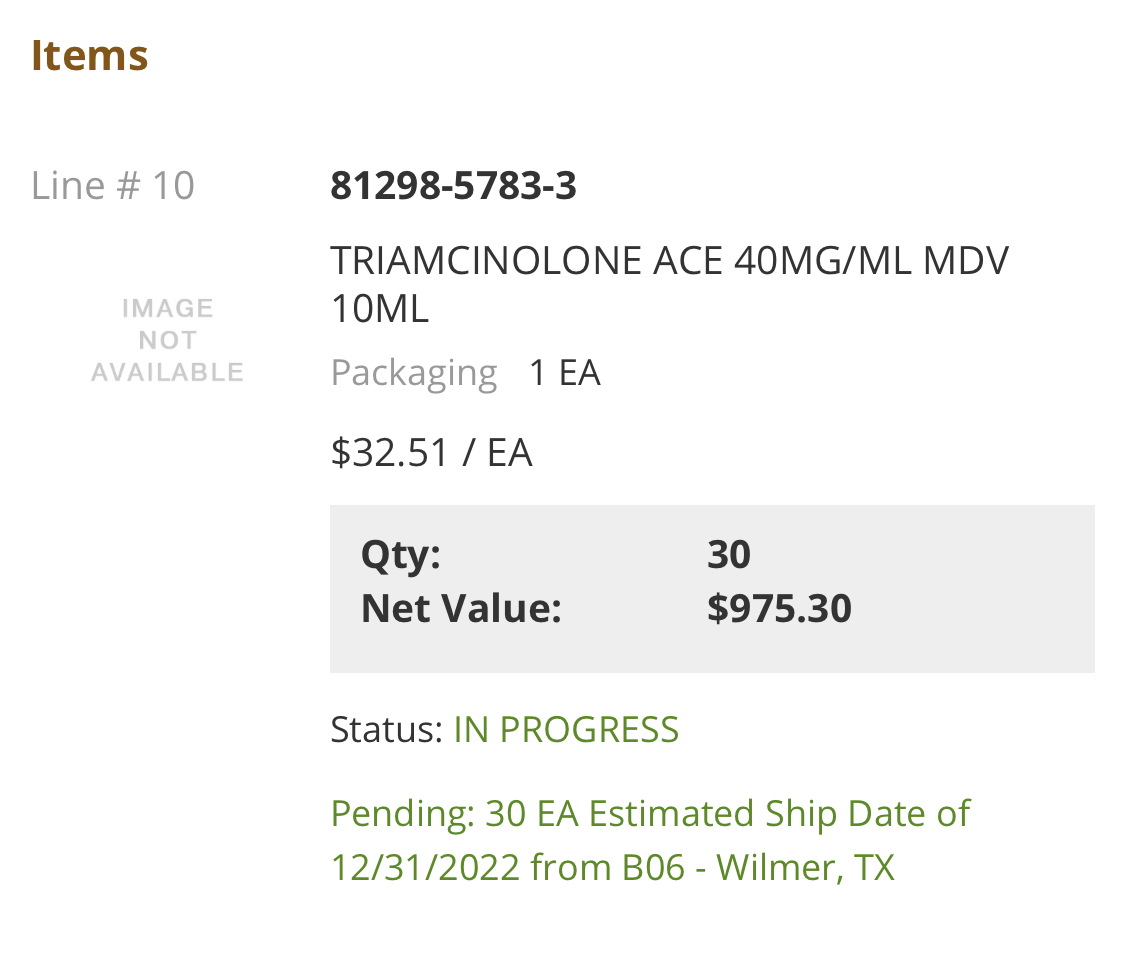Image resolution: width=1125 pixels, height=954 pixels.
Task: Click the 1 EA packaging value
Action: pos(564,373)
